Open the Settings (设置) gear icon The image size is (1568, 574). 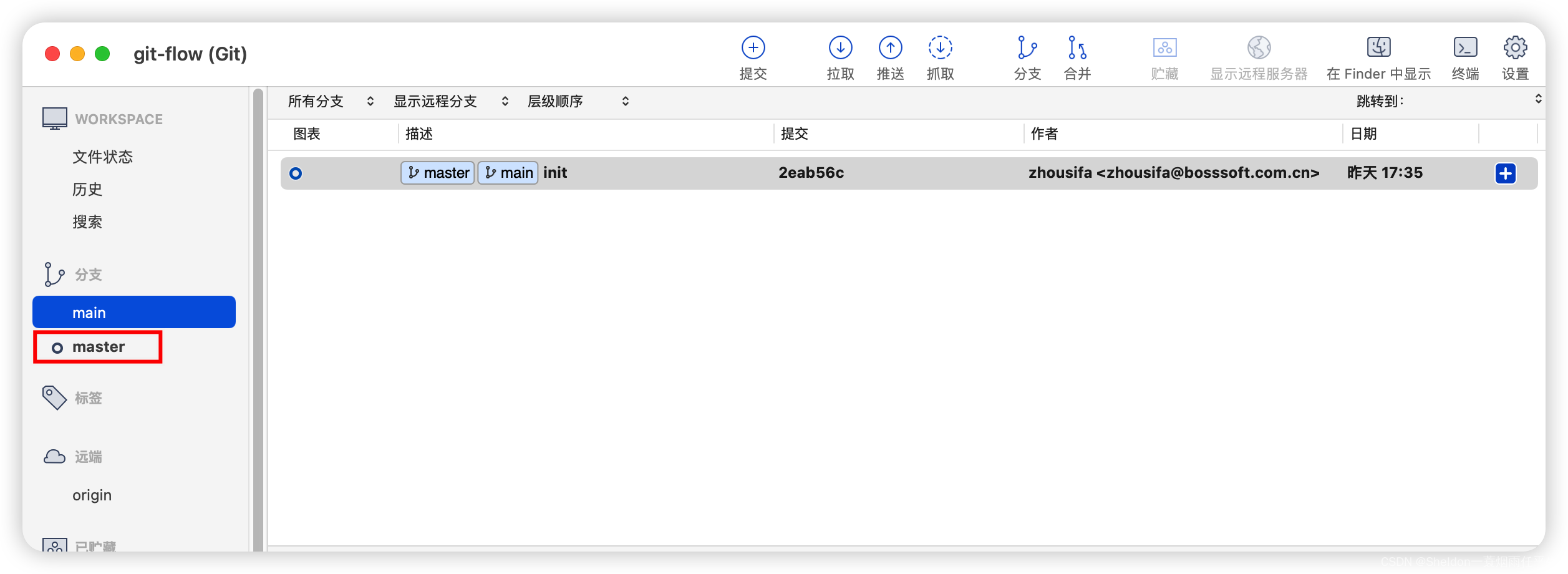click(x=1515, y=47)
